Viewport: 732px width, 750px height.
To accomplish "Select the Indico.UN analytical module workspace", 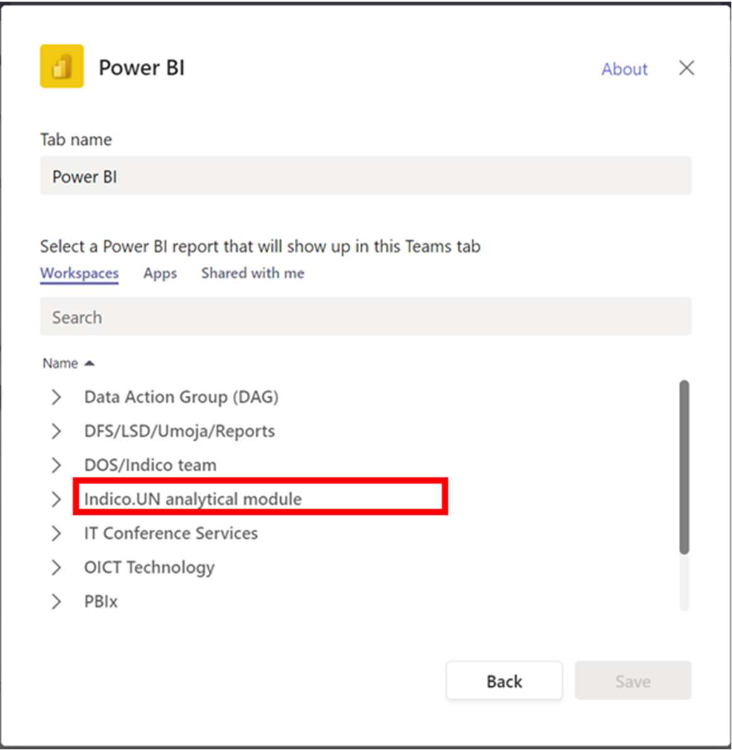I will point(193,499).
